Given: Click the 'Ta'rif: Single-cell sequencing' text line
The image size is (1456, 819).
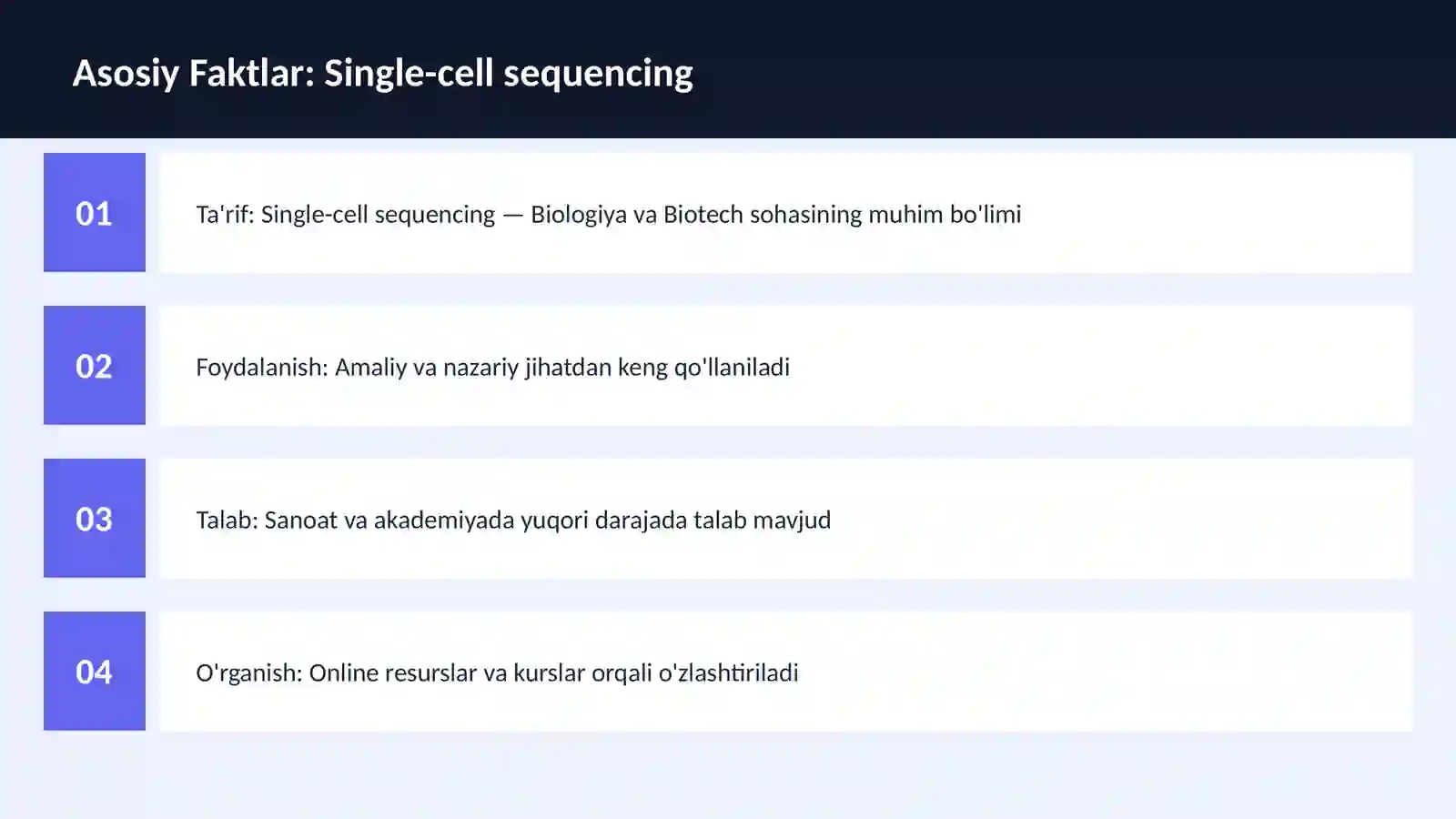Looking at the screenshot, I should pyautogui.click(x=608, y=214).
